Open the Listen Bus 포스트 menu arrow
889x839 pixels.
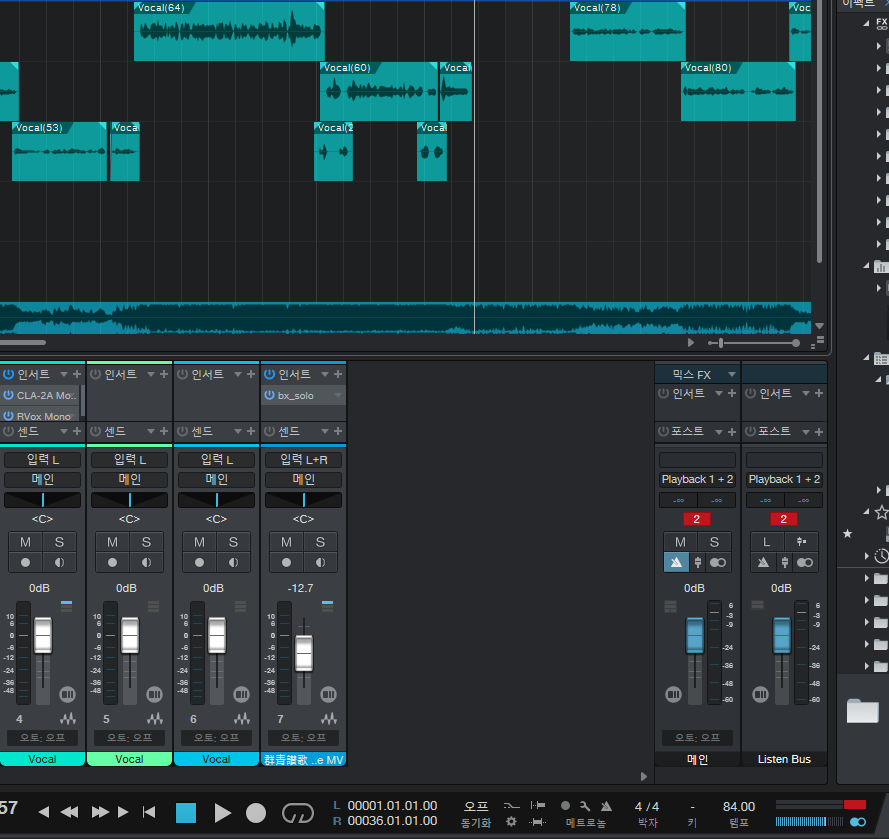click(x=806, y=432)
